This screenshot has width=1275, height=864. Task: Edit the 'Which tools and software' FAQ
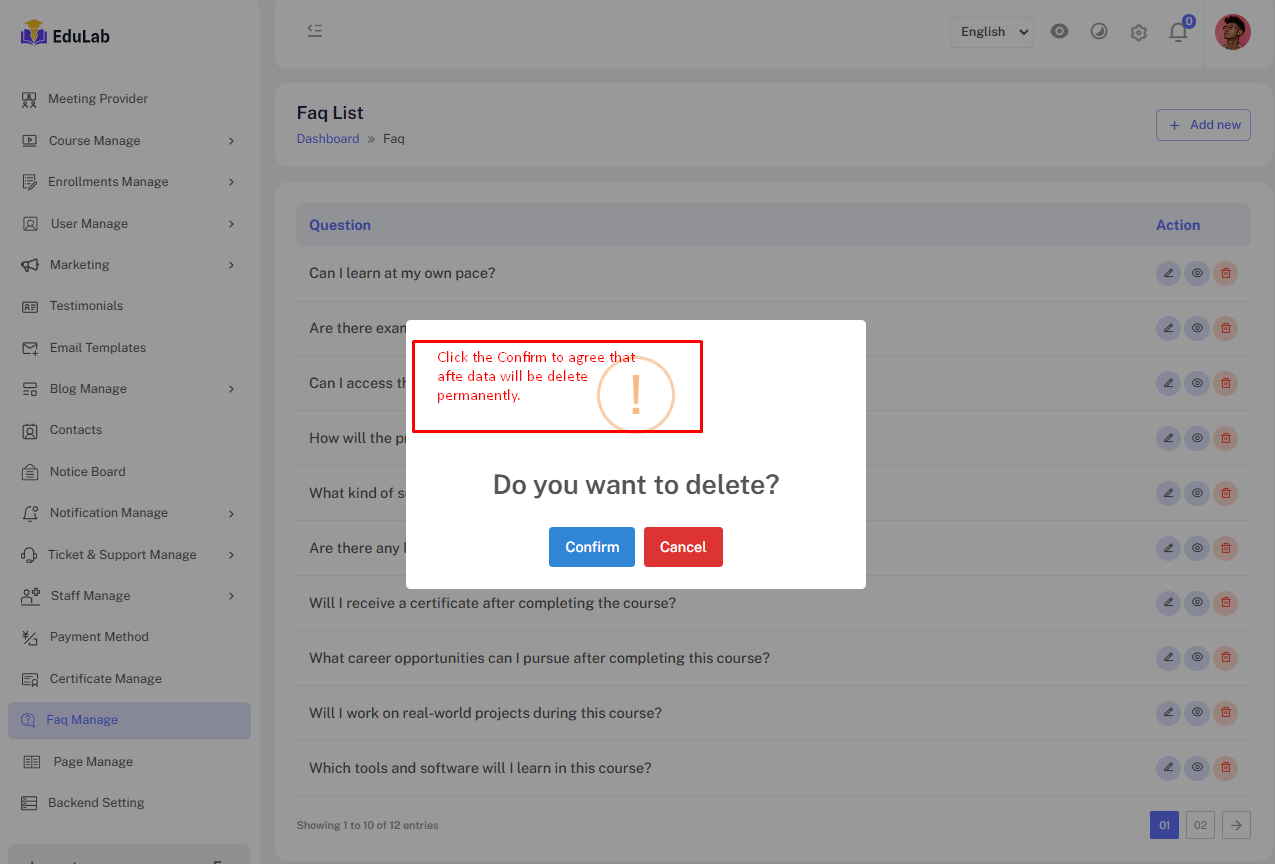pyautogui.click(x=1168, y=768)
